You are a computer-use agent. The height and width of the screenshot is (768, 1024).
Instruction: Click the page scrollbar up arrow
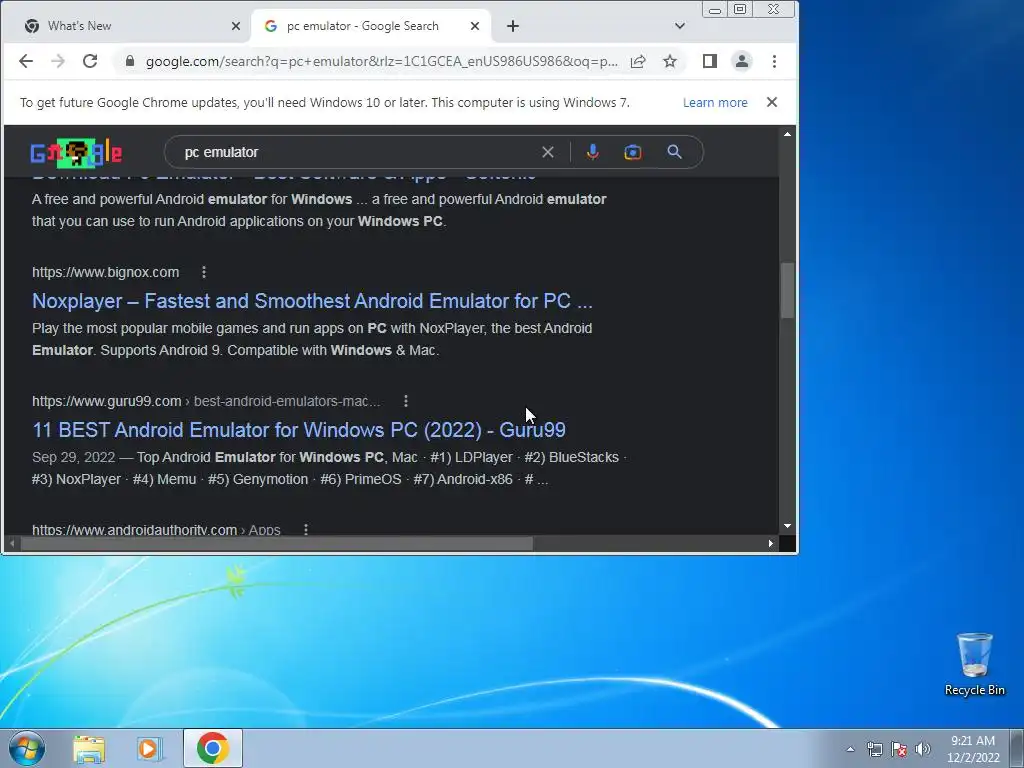coord(787,134)
